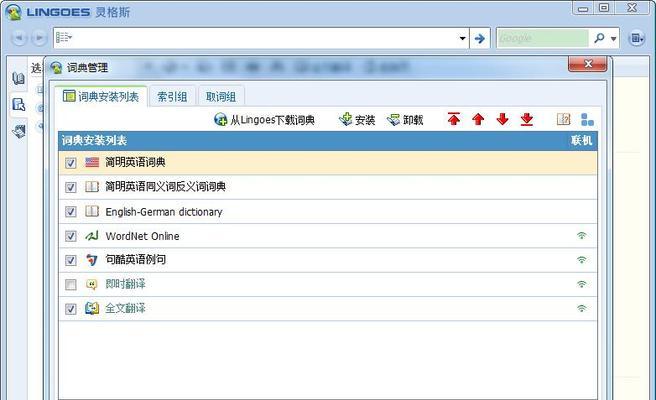Select the 句酷英语例句 row text
The image size is (656, 400).
coord(136,260)
